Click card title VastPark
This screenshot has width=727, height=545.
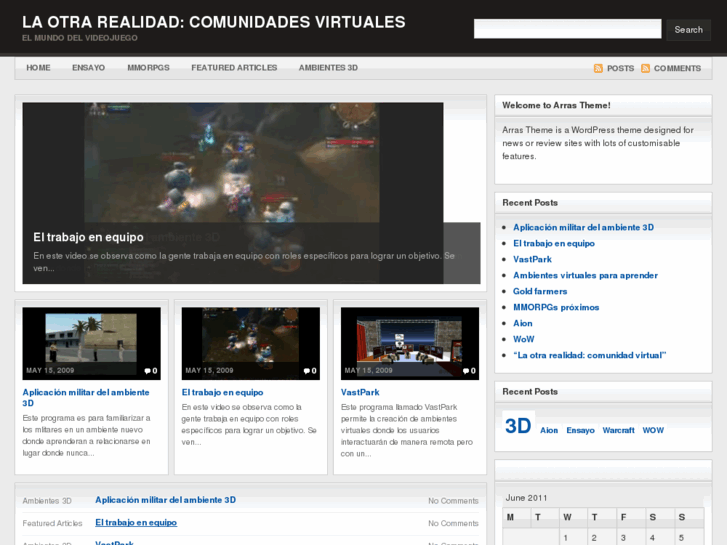(x=360, y=392)
